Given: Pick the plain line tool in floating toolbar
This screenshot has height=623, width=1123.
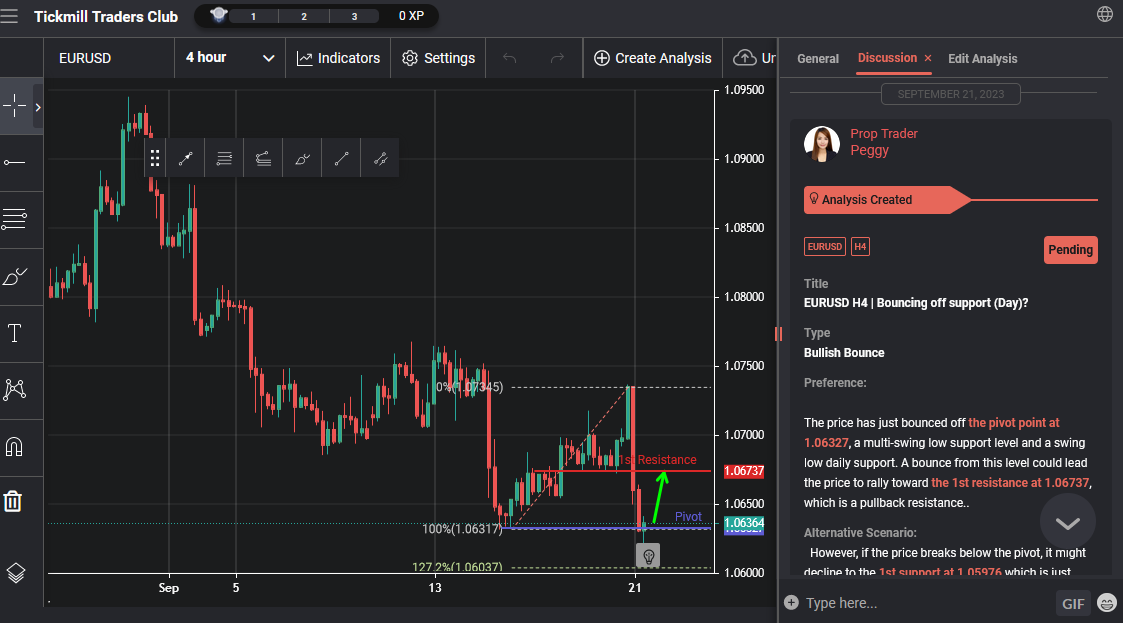Looking at the screenshot, I should click(x=342, y=158).
